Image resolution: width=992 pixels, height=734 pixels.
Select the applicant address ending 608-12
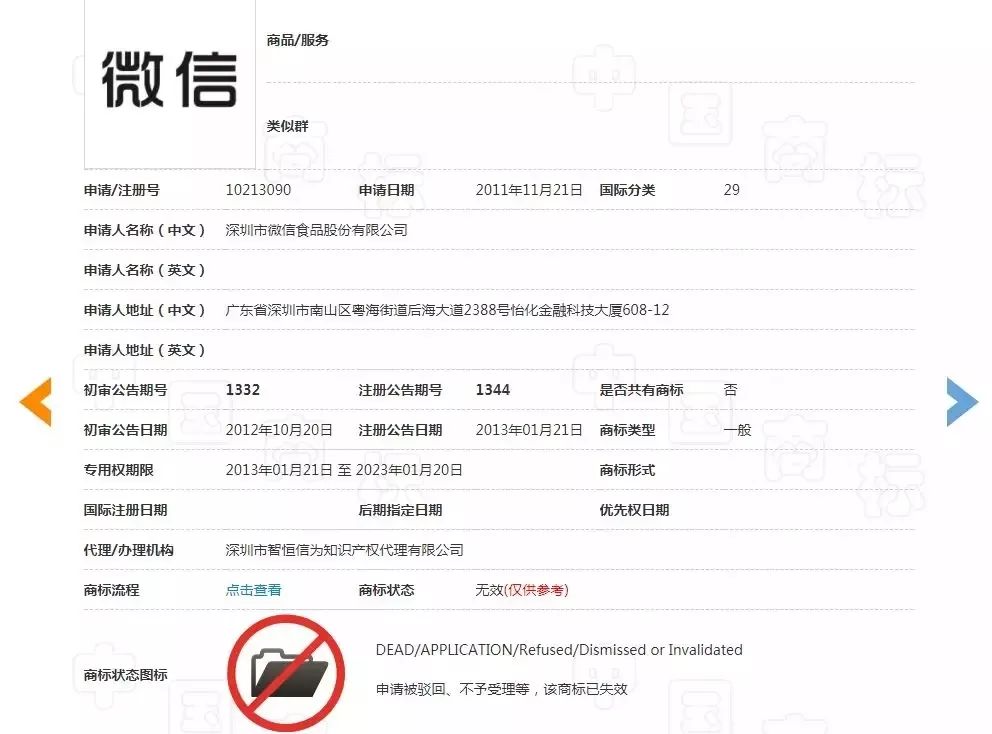(447, 310)
